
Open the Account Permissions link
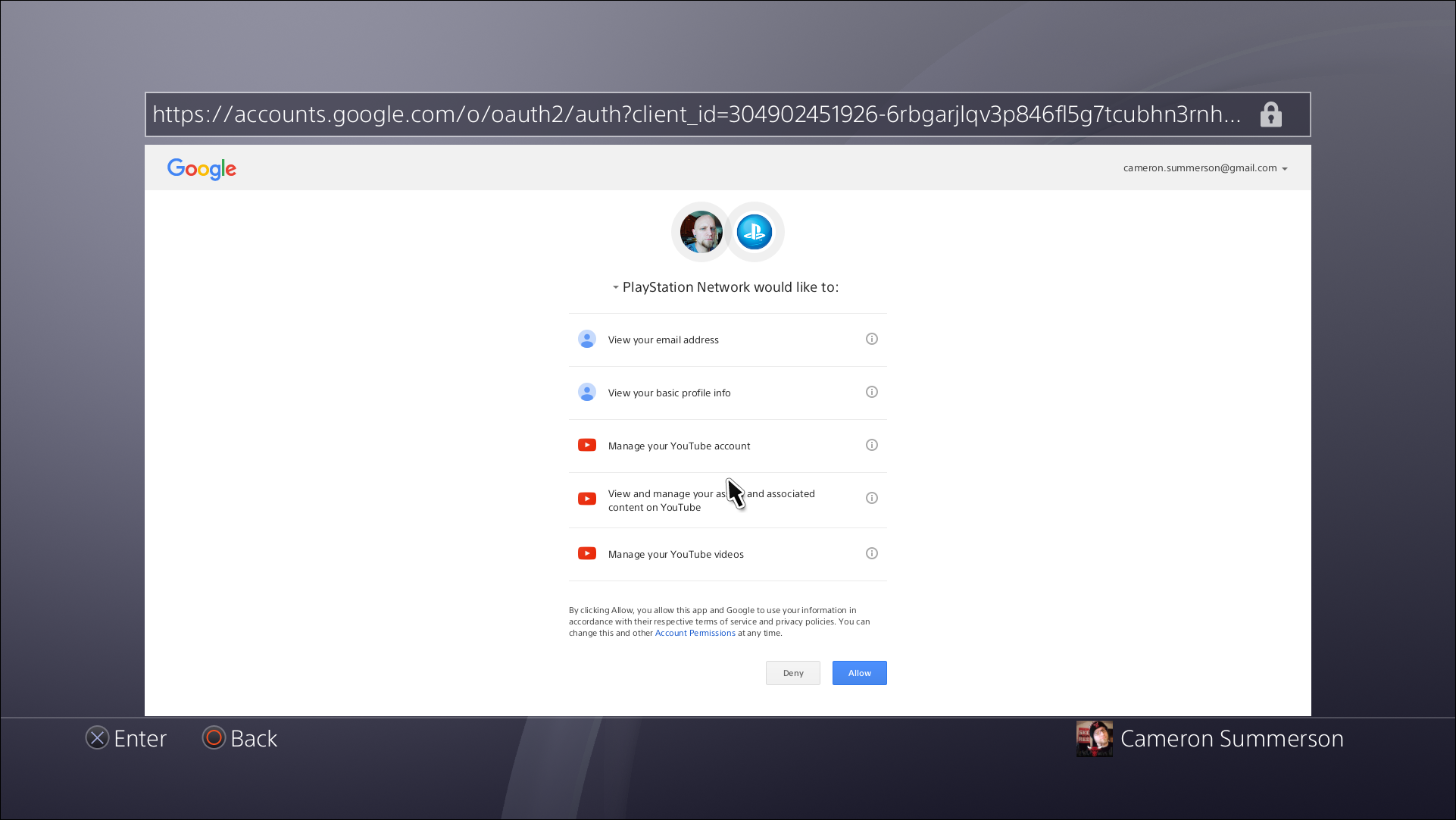click(x=695, y=633)
